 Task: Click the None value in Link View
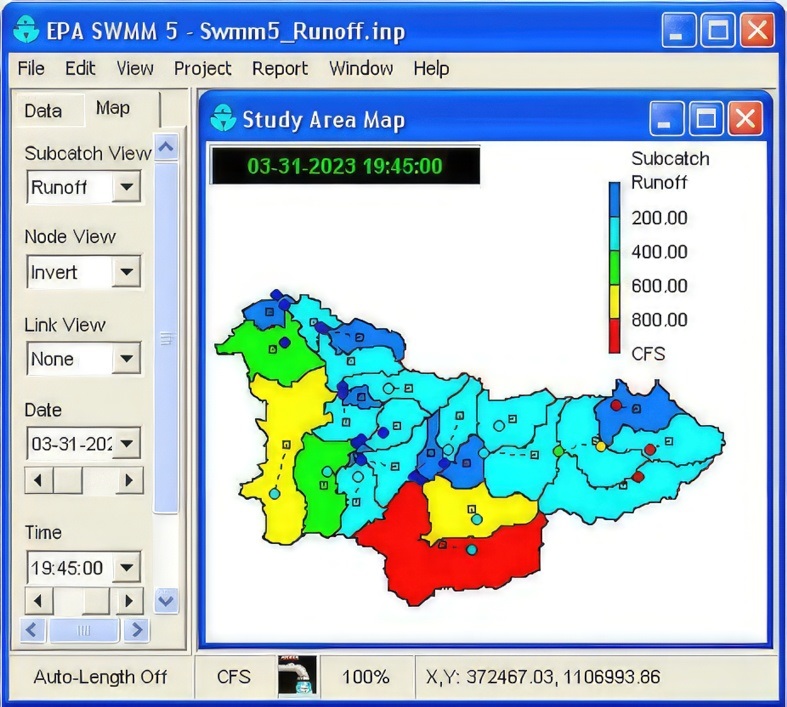coord(52,359)
